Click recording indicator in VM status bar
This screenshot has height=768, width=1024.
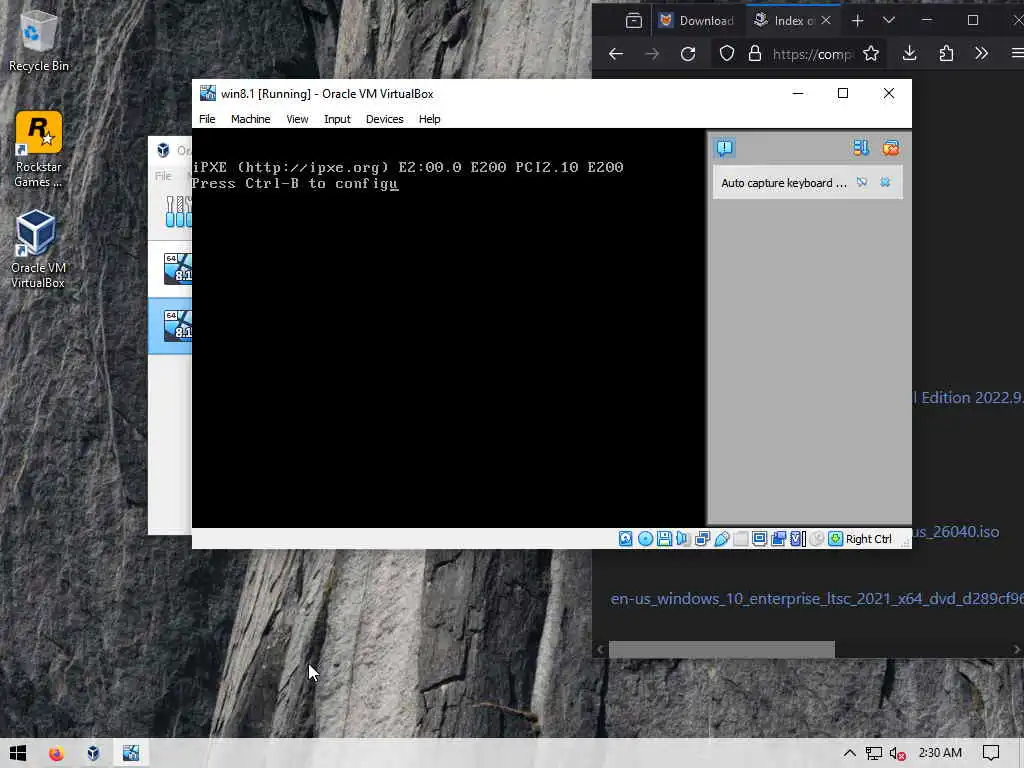tap(778, 539)
